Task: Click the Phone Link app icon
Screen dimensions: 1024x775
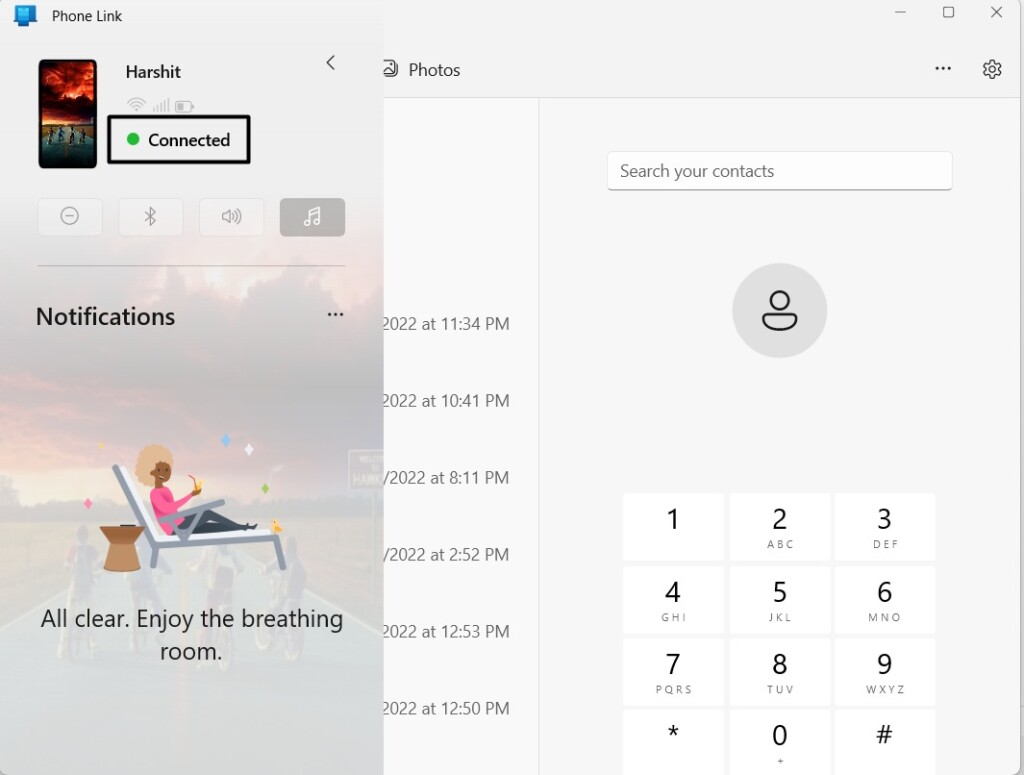Action: [25, 16]
